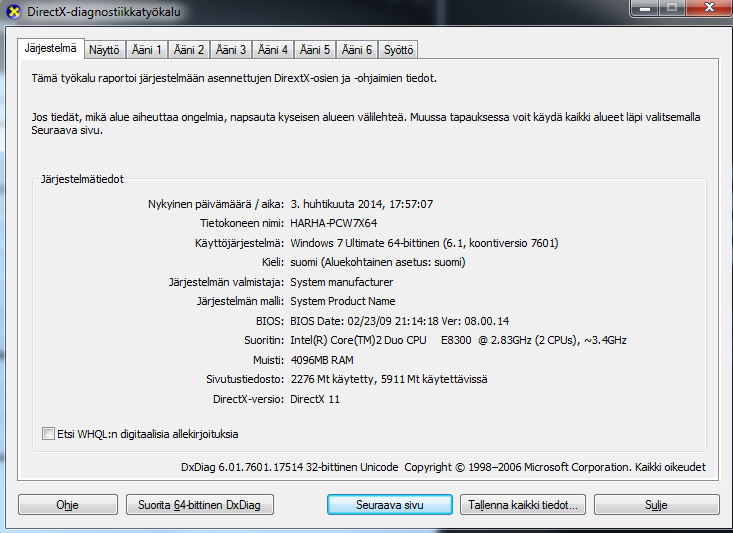
Task: Click the Tämä työkalu raportoi description text
Action: click(x=234, y=78)
